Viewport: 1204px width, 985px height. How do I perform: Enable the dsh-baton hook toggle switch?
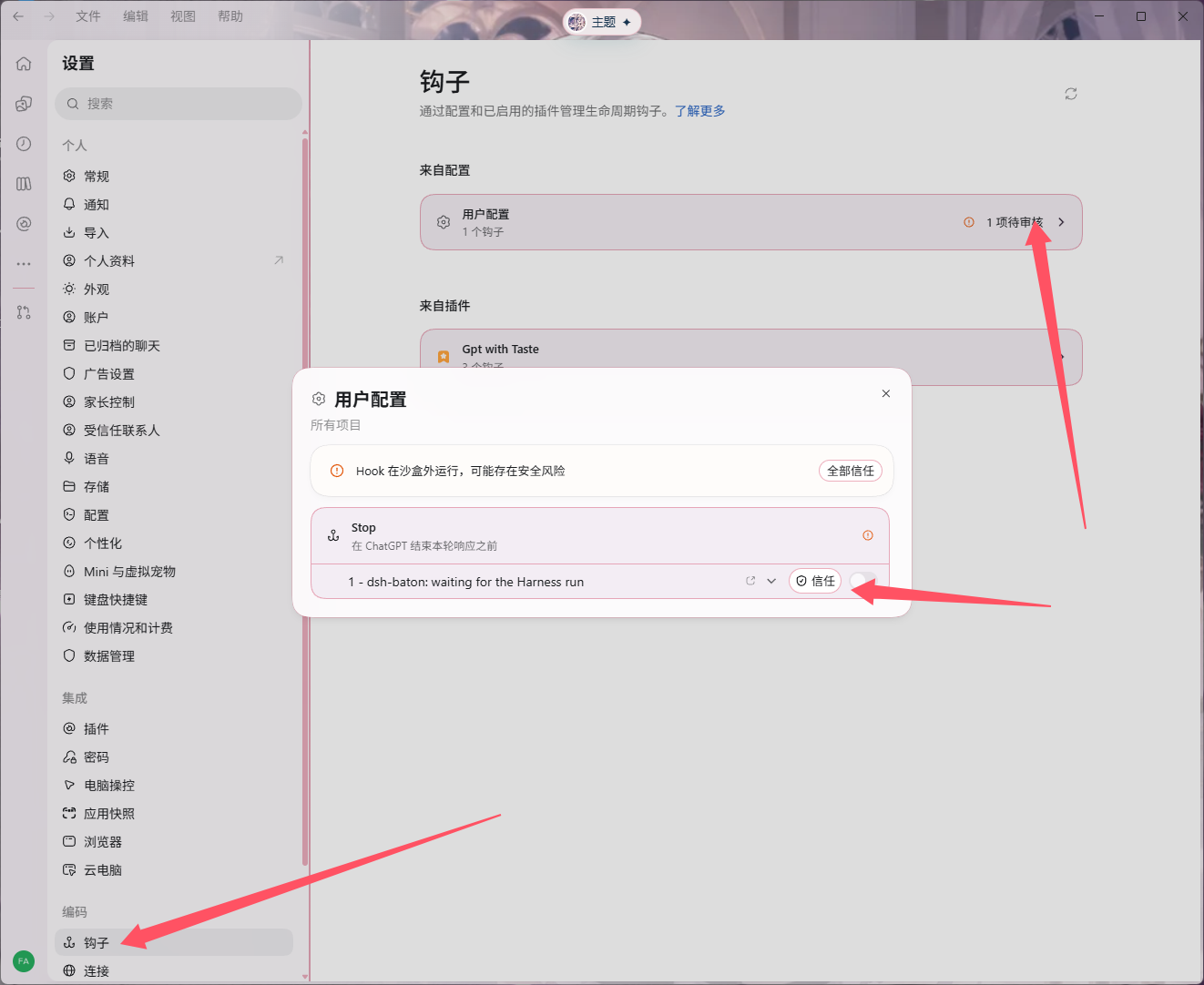(862, 581)
